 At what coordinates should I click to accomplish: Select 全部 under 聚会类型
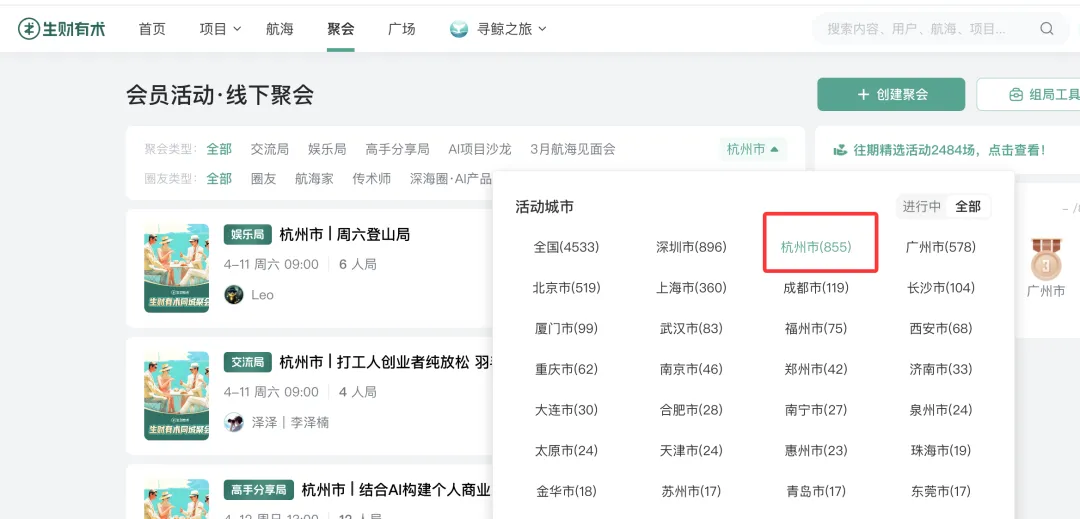tap(219, 149)
